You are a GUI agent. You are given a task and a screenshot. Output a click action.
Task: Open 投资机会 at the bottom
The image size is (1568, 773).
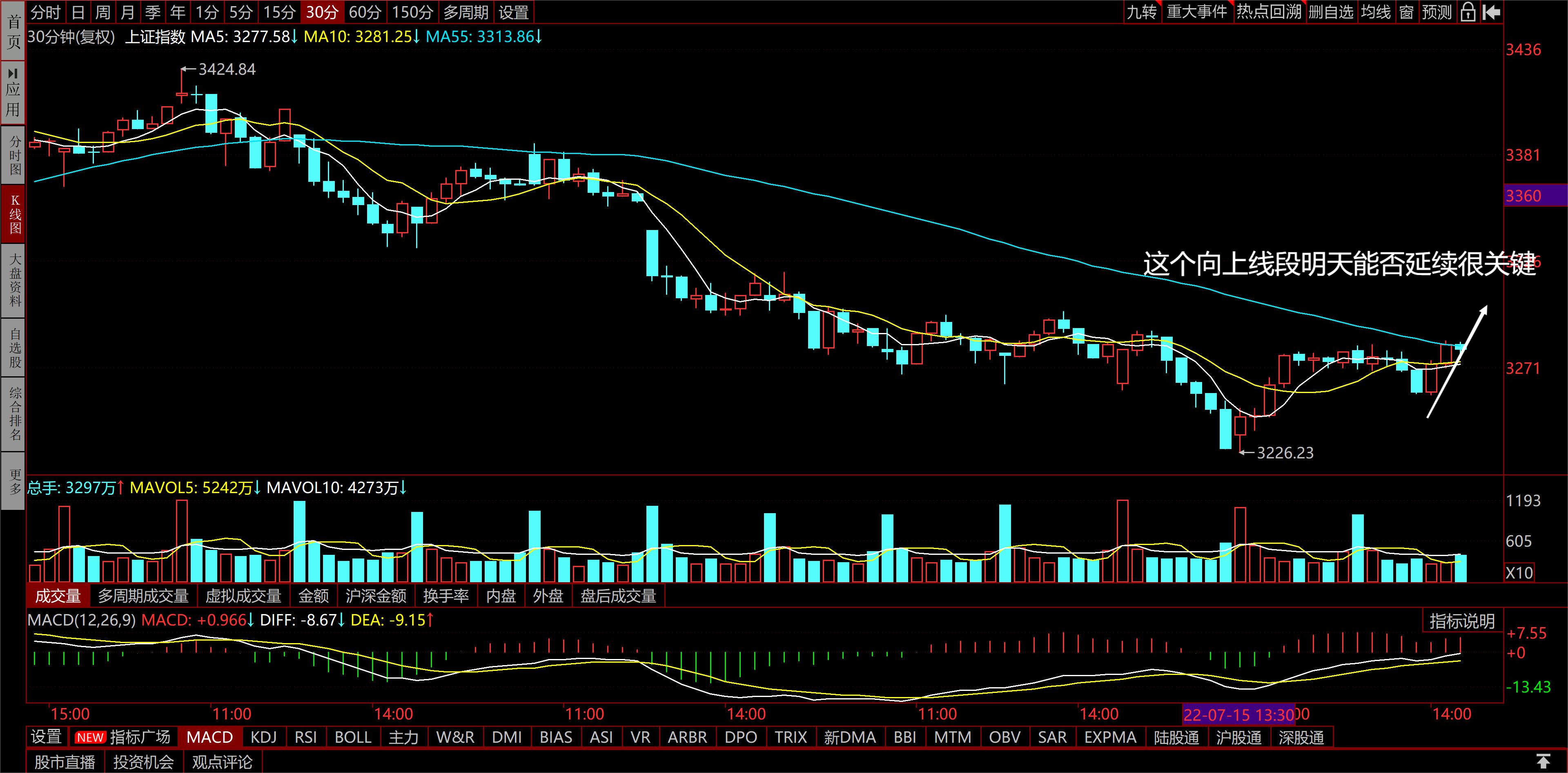[x=144, y=762]
